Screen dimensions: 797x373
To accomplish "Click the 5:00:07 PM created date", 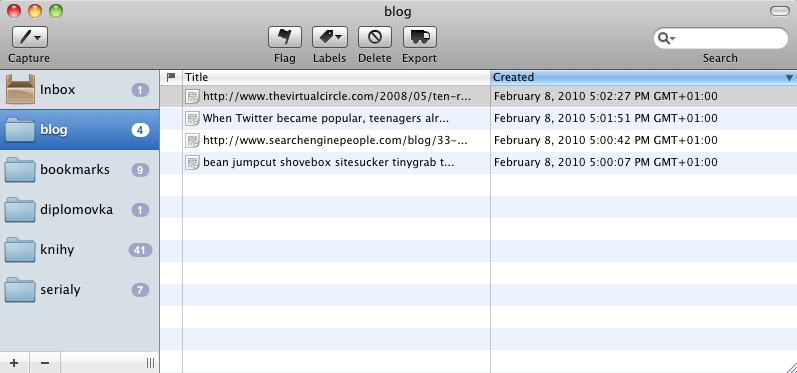I will (x=605, y=162).
